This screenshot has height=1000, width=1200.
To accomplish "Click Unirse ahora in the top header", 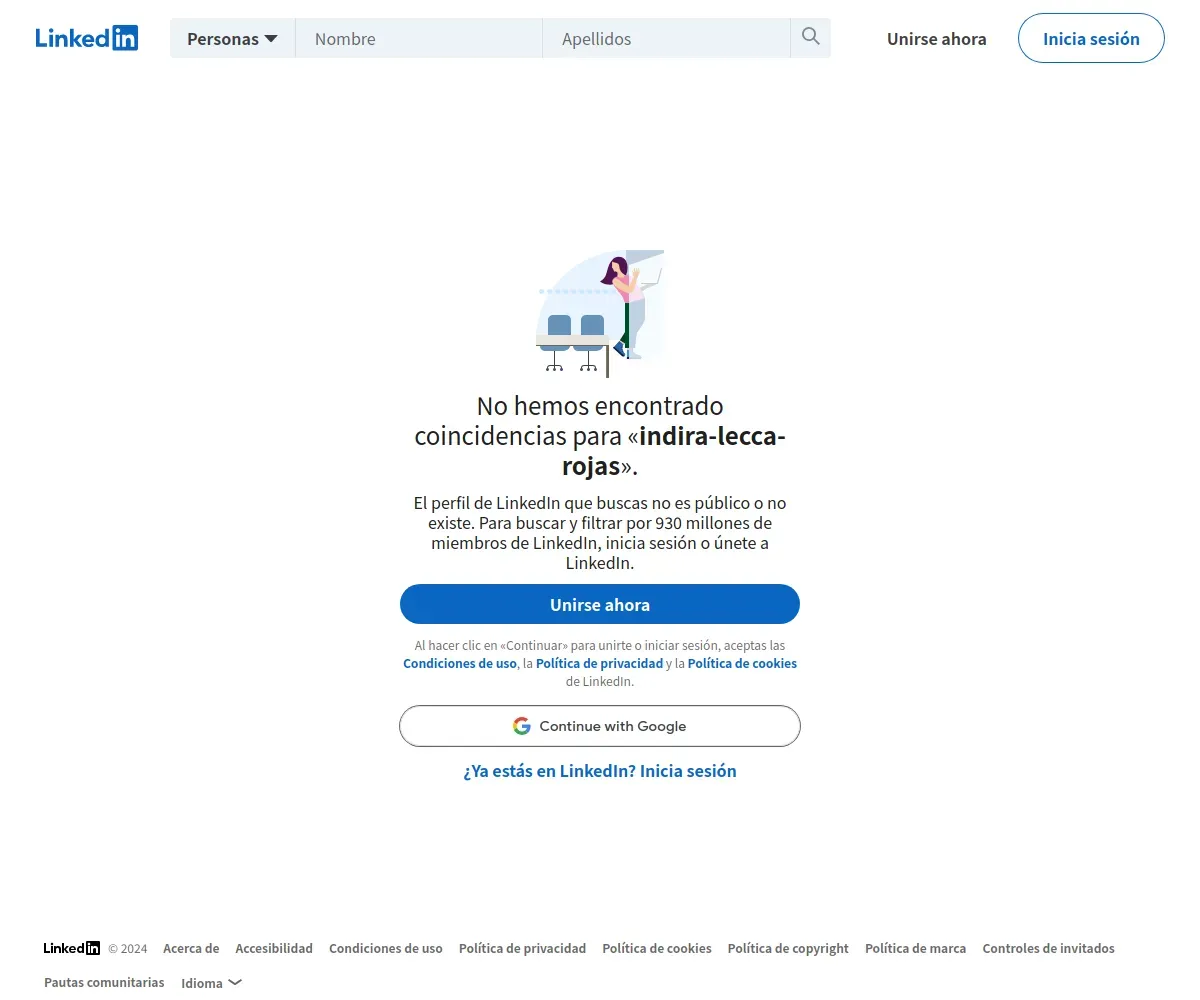I will [x=937, y=39].
